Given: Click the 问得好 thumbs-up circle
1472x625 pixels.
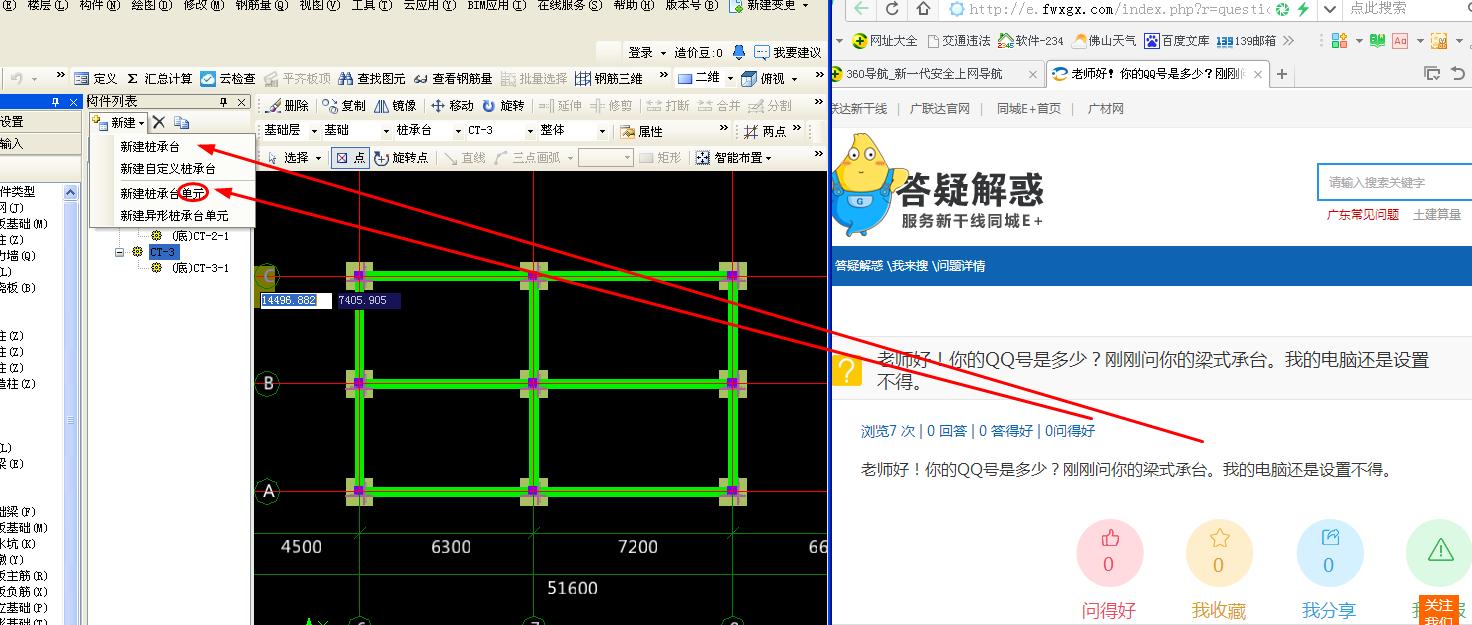Looking at the screenshot, I should click(x=1109, y=553).
